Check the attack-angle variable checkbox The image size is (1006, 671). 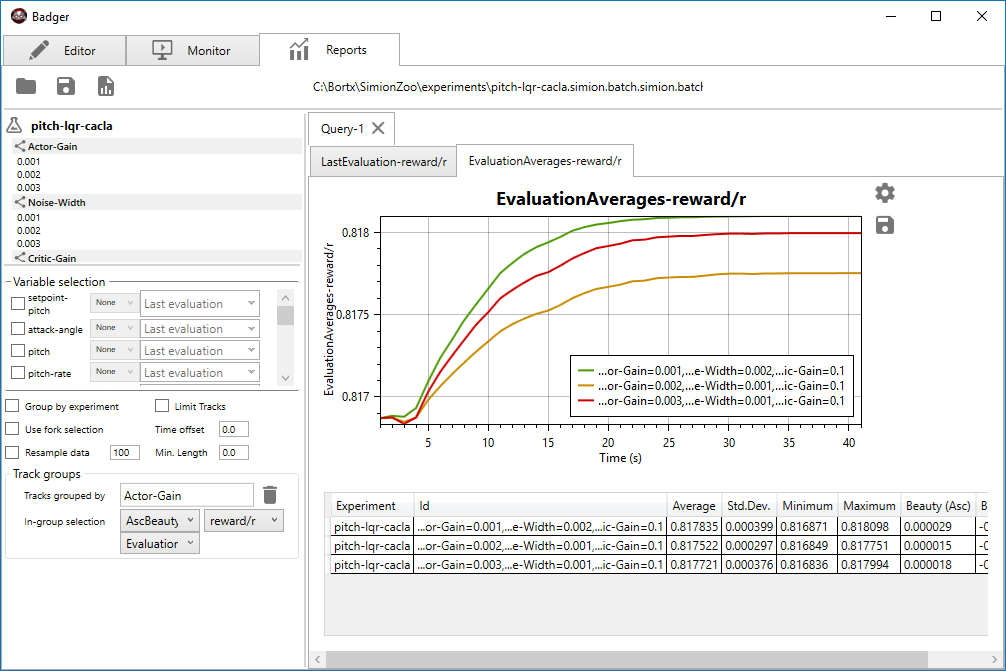(18, 328)
